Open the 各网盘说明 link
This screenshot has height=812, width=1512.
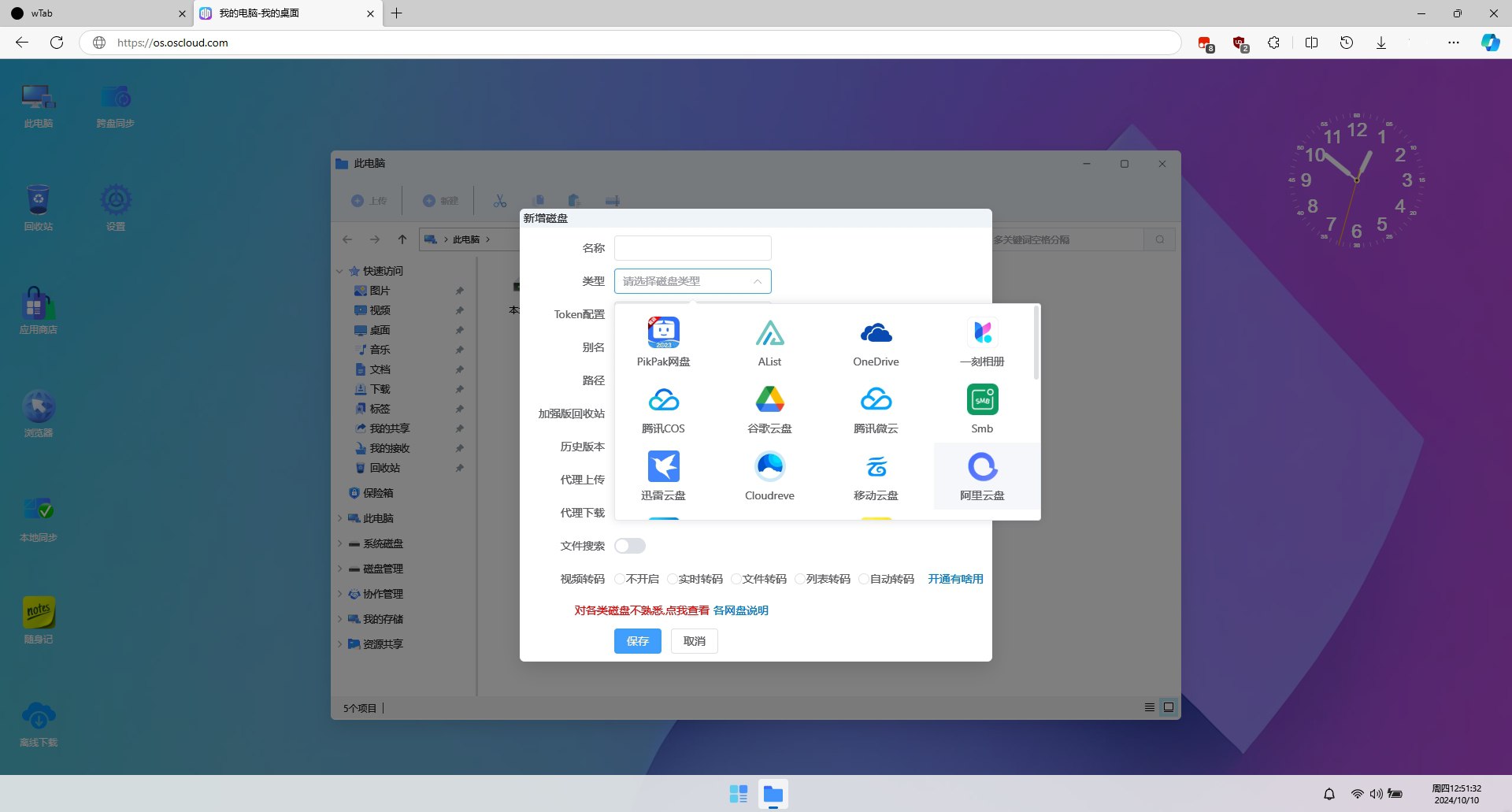click(x=741, y=610)
